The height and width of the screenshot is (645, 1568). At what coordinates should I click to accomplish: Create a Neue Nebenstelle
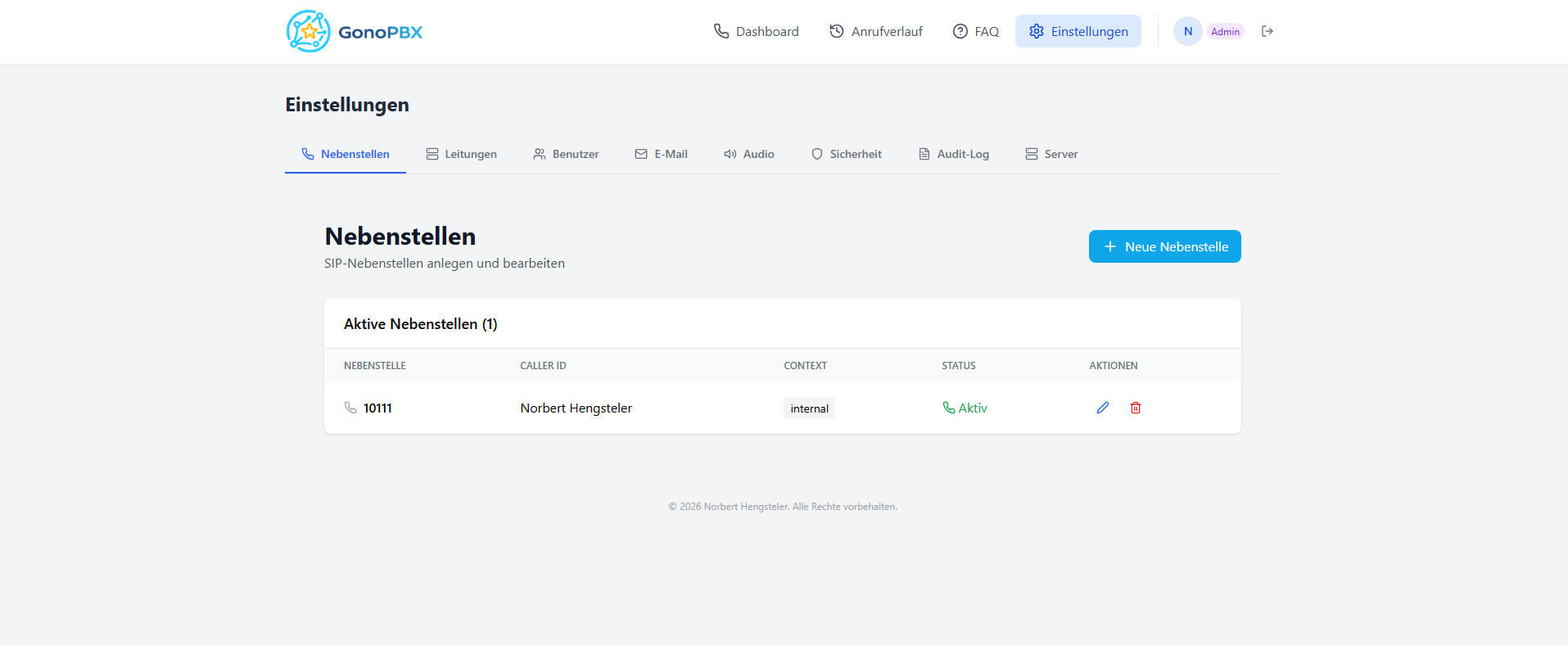(1164, 246)
